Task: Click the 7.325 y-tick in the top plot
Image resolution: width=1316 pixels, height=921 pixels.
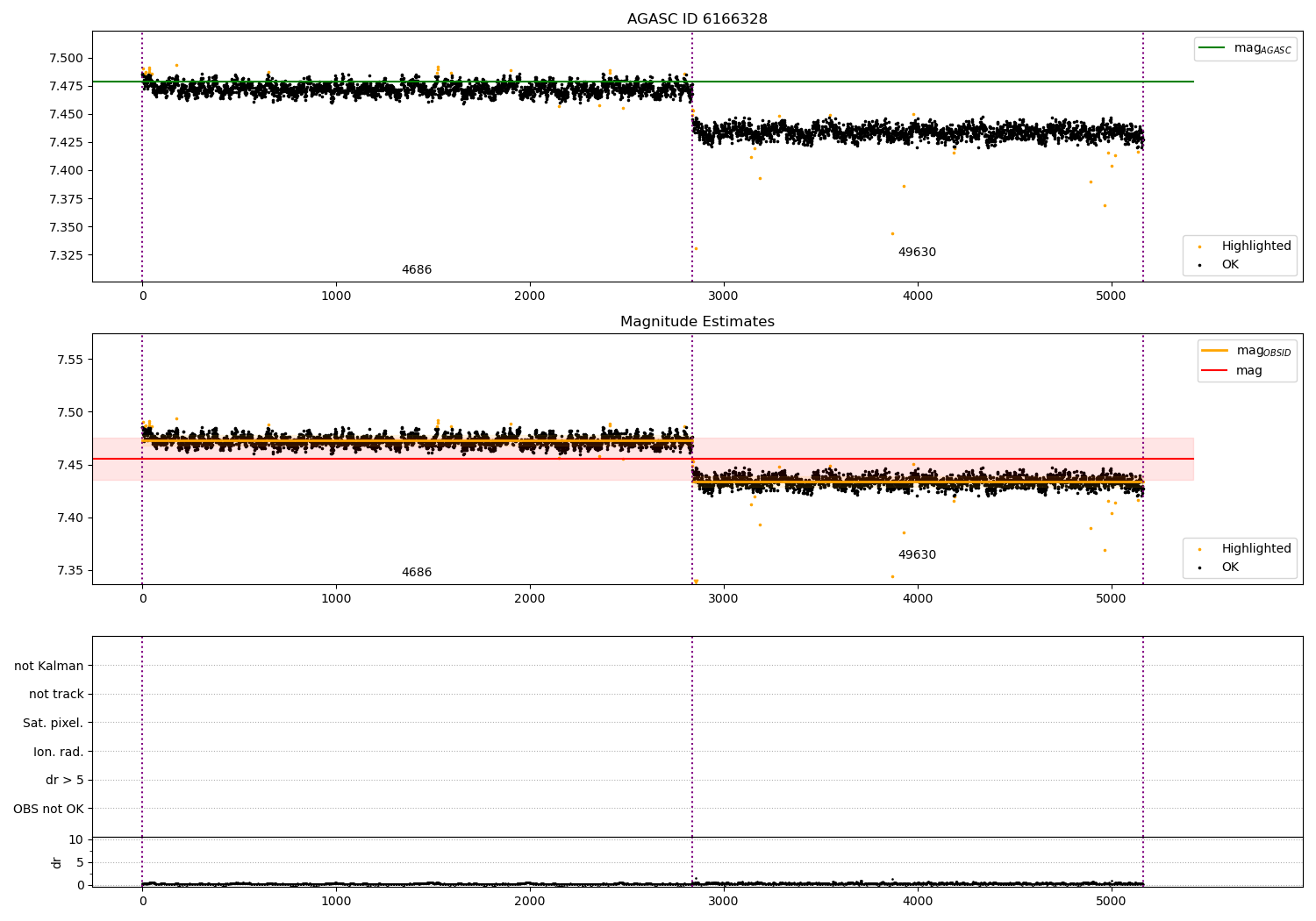Action: click(x=66, y=255)
